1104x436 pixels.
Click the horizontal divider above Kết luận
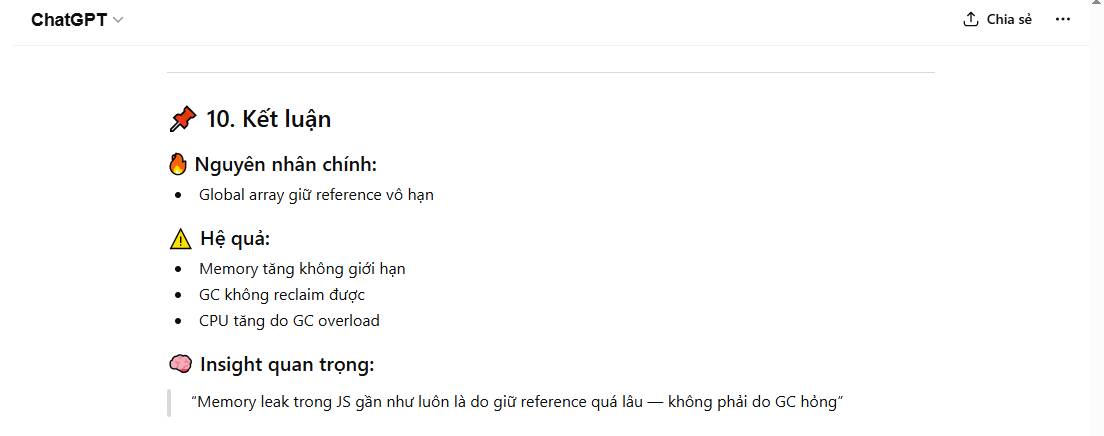coord(550,72)
